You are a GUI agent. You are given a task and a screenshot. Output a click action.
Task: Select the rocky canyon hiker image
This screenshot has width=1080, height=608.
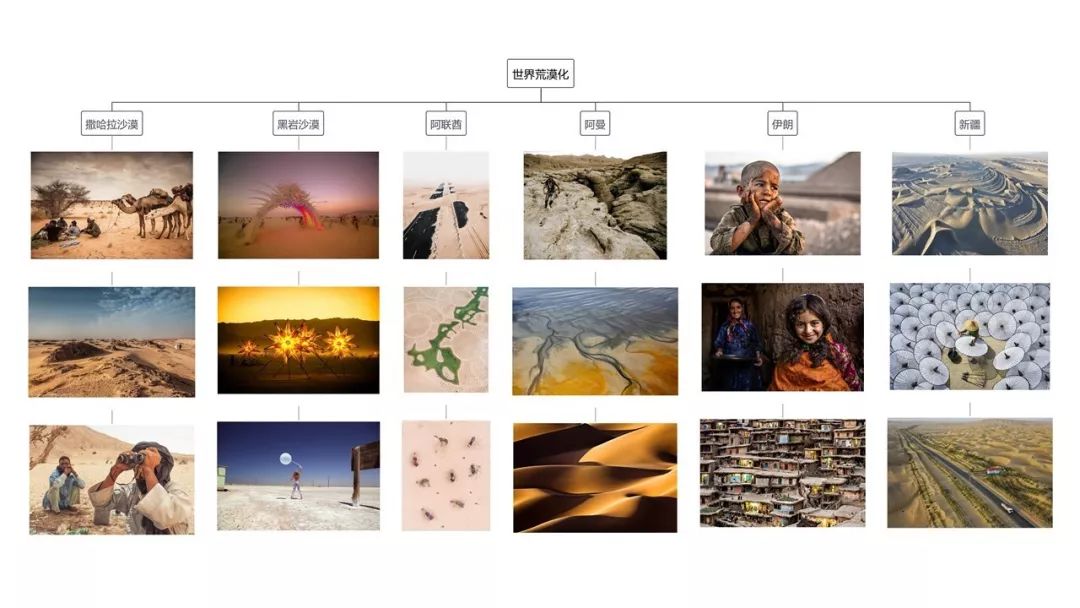595,205
